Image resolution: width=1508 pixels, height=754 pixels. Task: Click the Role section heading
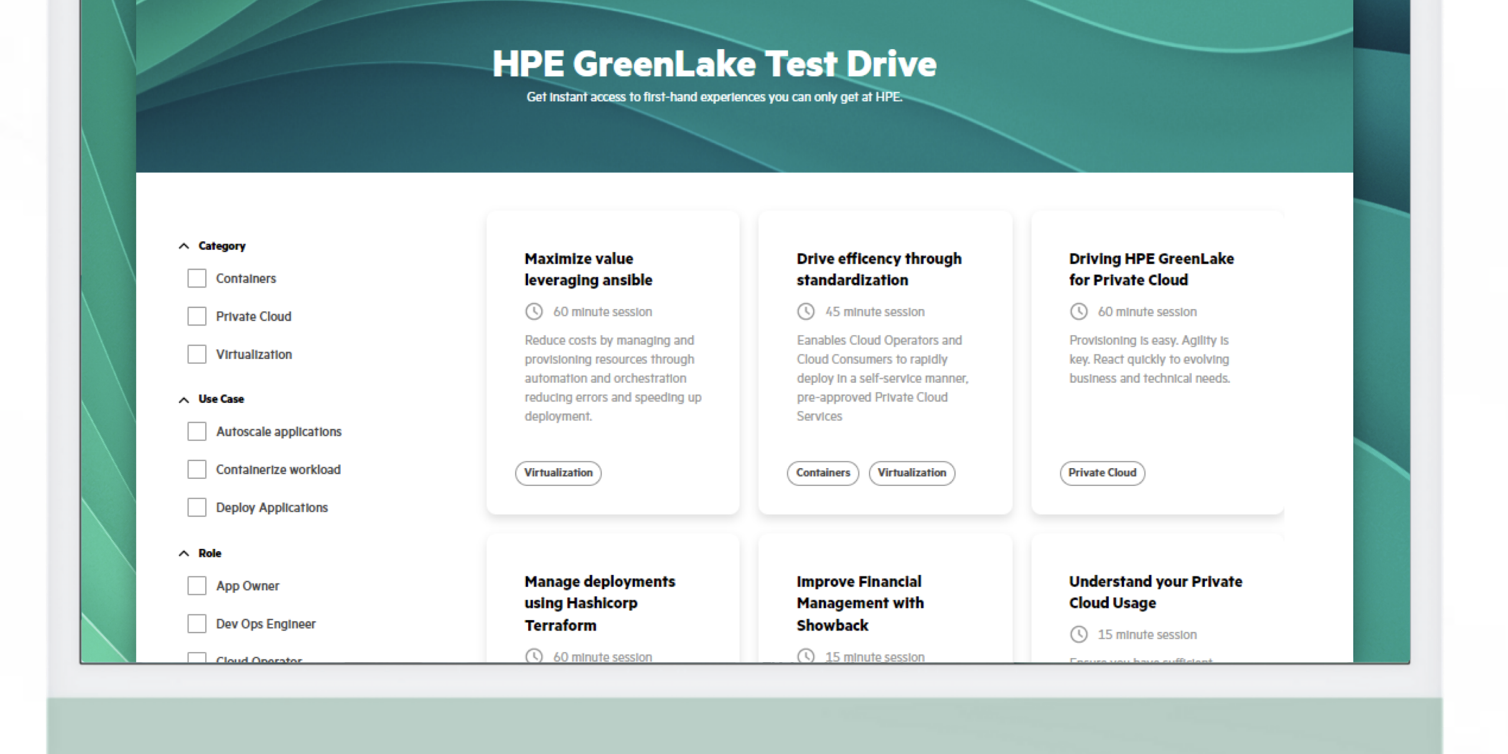[x=210, y=553]
